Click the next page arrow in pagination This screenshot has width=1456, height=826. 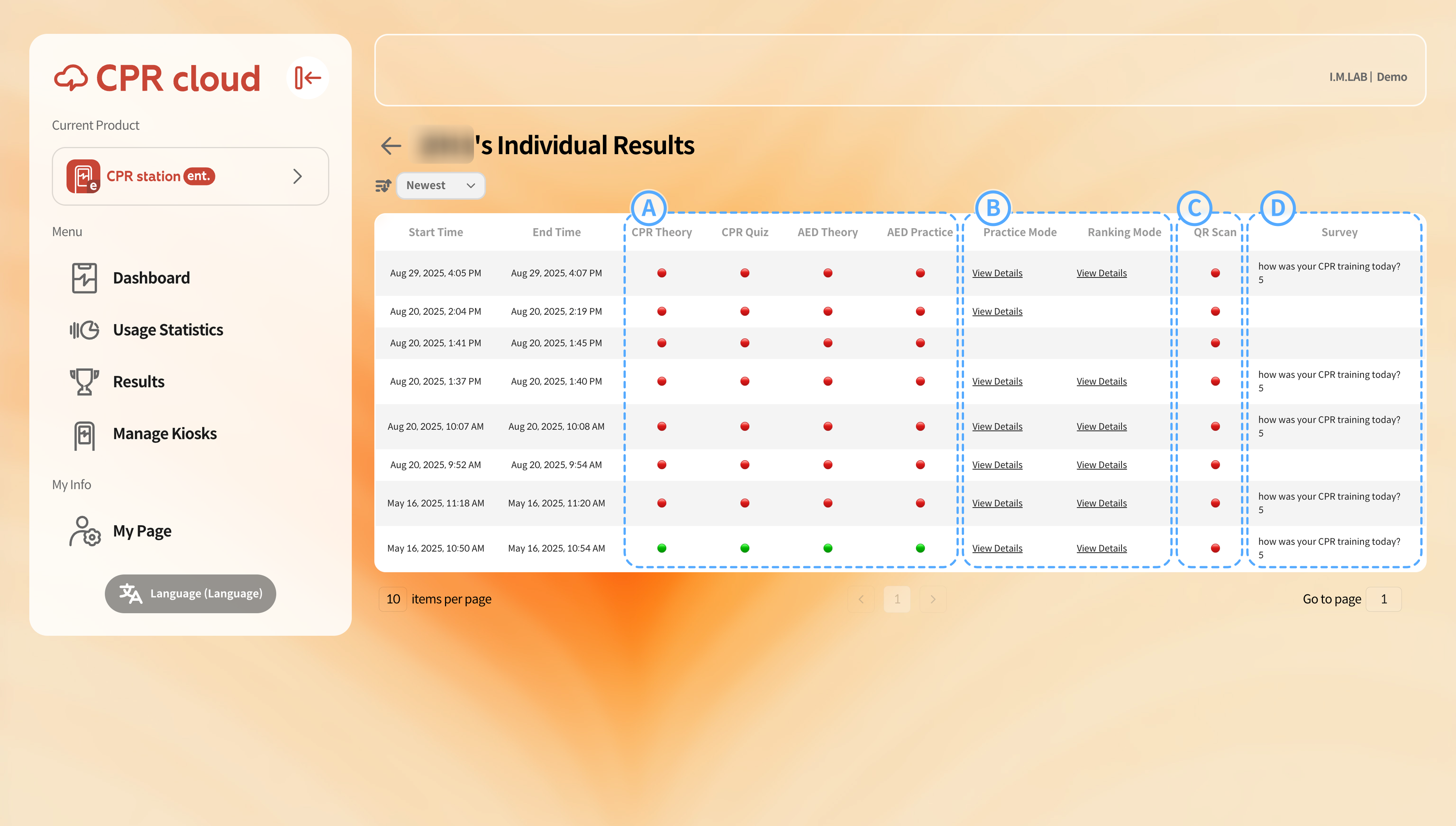click(933, 599)
